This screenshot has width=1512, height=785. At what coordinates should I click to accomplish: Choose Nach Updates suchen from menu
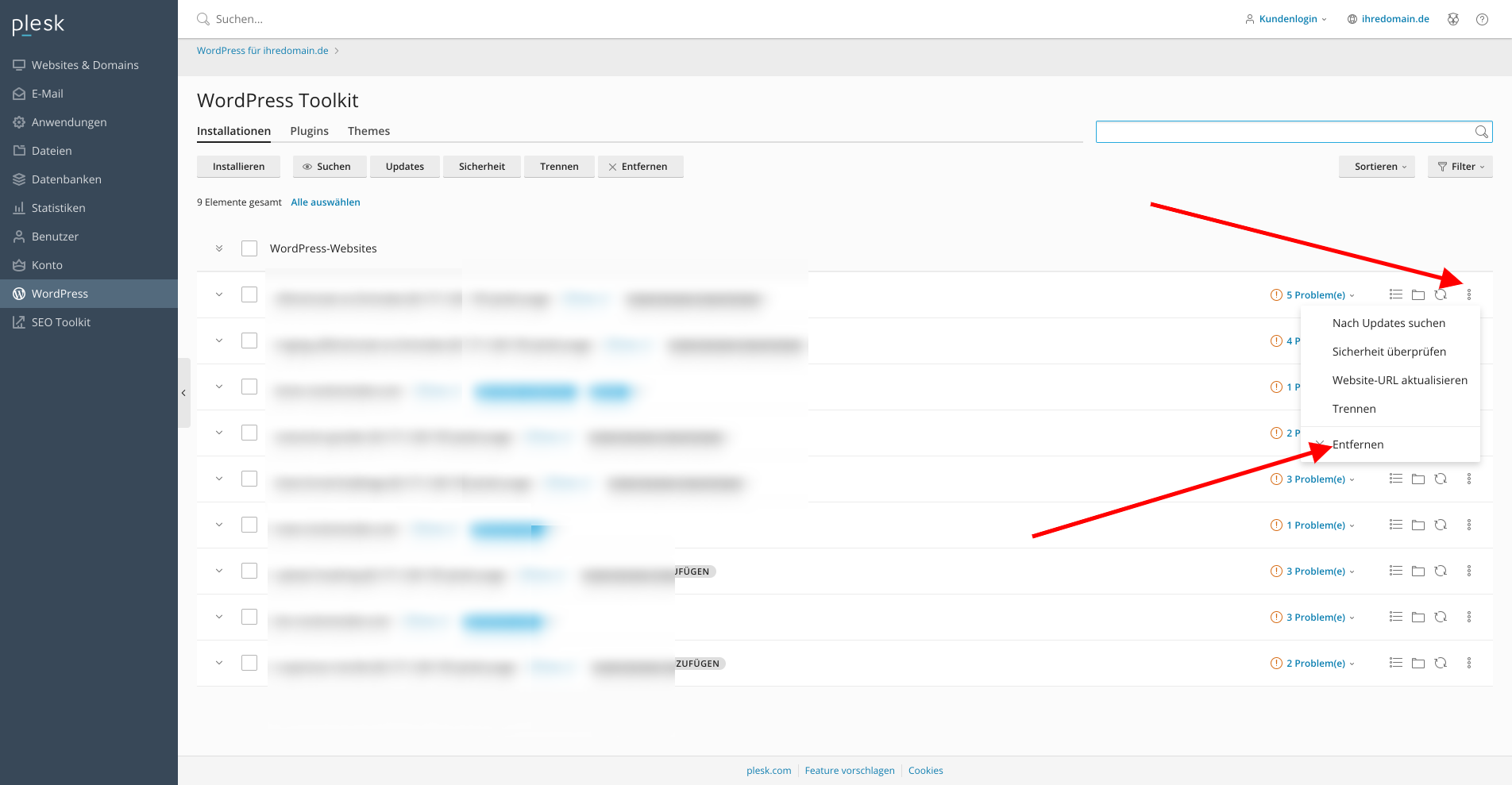pyautogui.click(x=1390, y=323)
